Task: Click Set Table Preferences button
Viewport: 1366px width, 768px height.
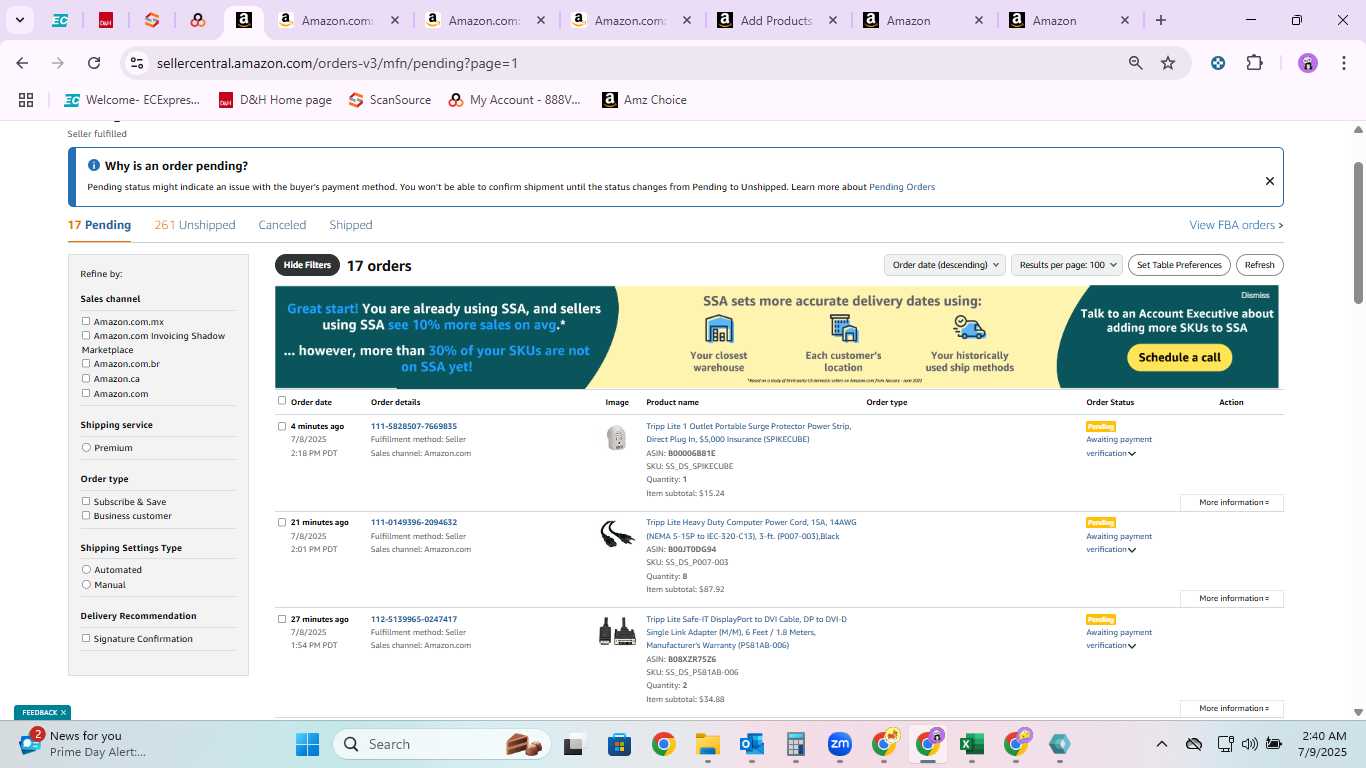Action: pos(1179,265)
